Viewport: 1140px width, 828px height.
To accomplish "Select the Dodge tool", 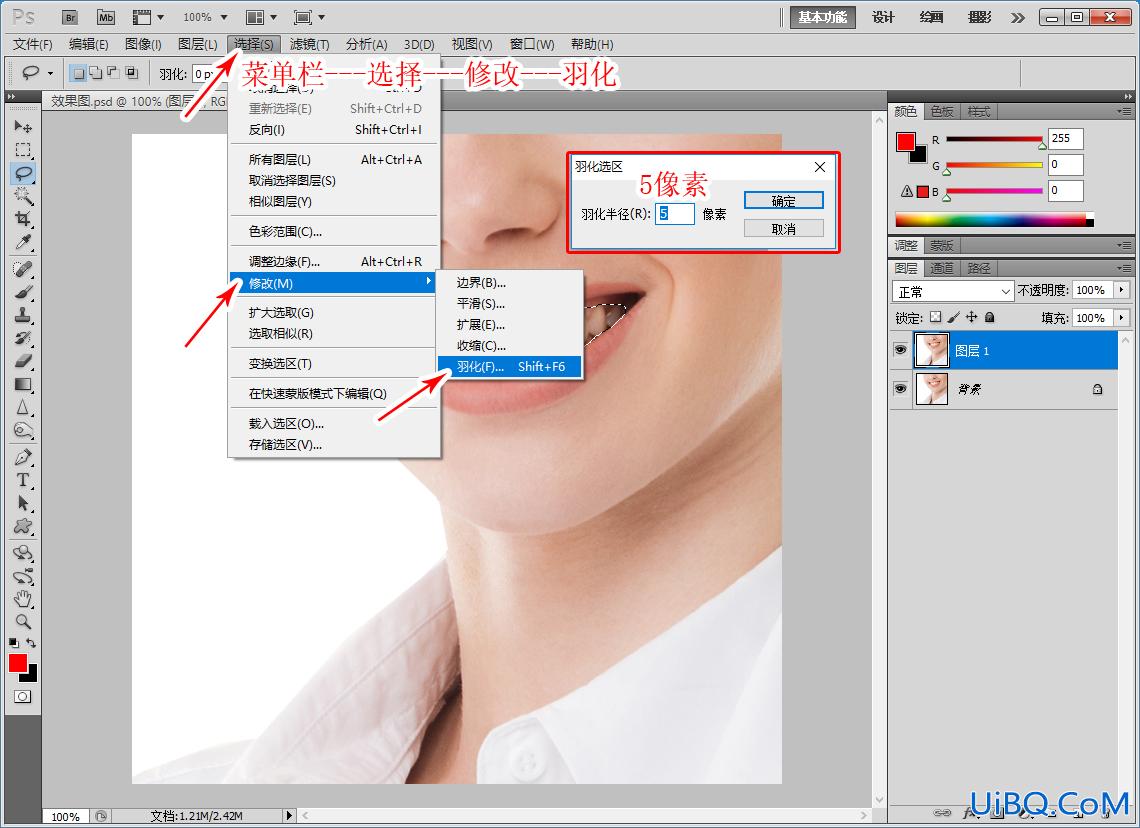I will click(23, 430).
